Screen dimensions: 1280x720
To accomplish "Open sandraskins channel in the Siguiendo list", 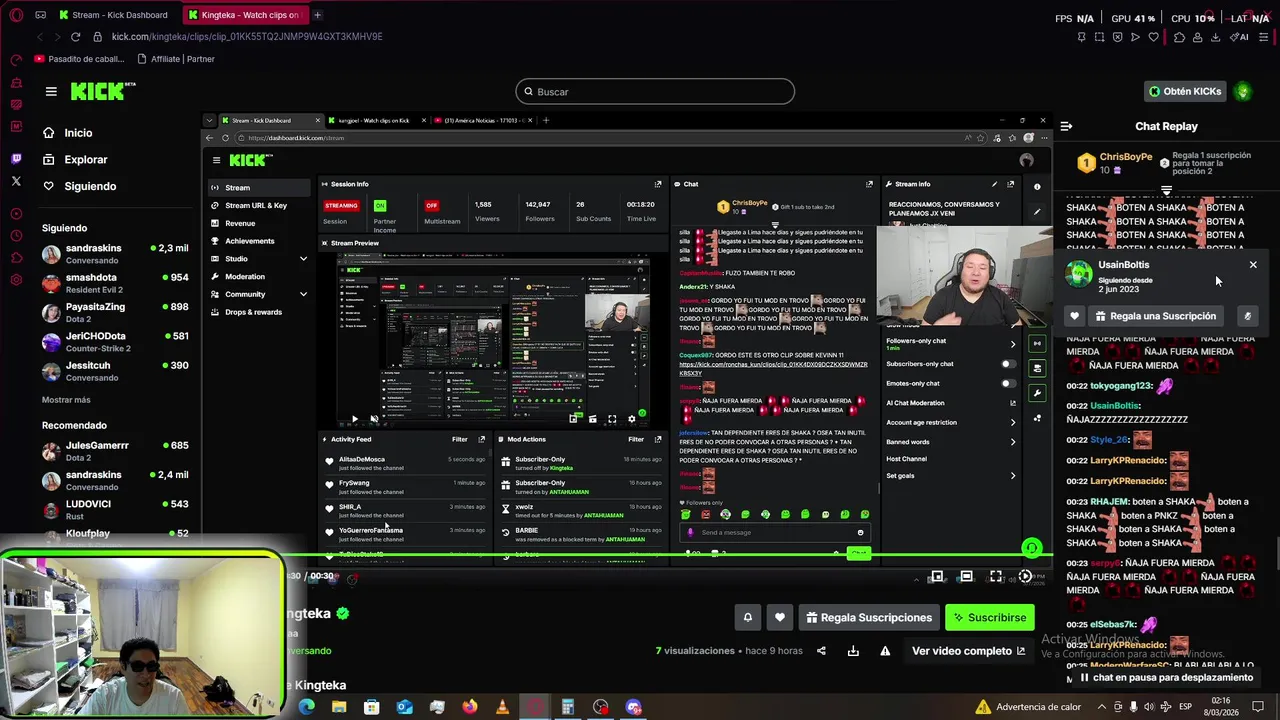I will pos(115,253).
